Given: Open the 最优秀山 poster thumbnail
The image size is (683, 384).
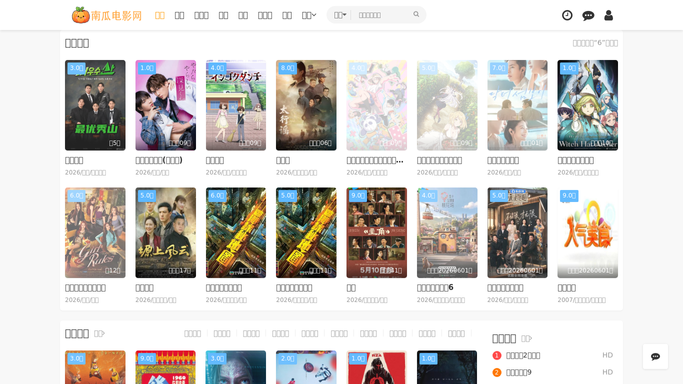Looking at the screenshot, I should 95,105.
